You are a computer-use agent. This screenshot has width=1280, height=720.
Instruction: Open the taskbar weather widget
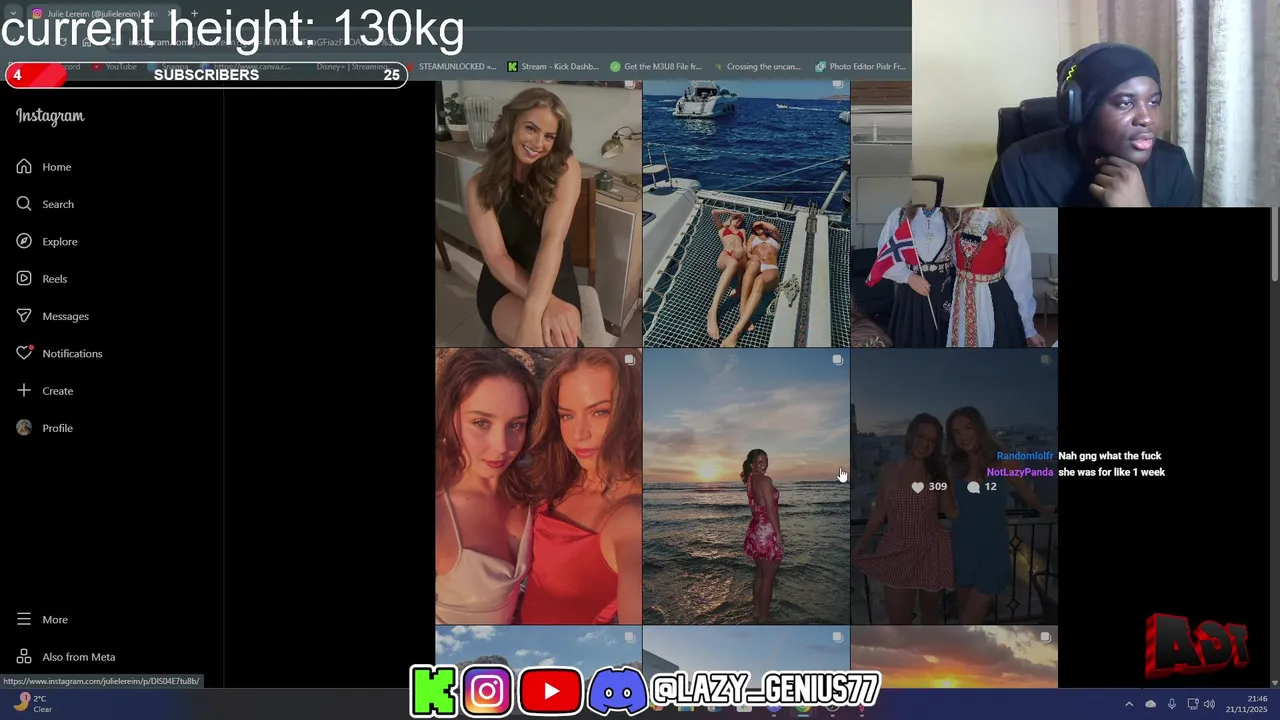(x=32, y=704)
